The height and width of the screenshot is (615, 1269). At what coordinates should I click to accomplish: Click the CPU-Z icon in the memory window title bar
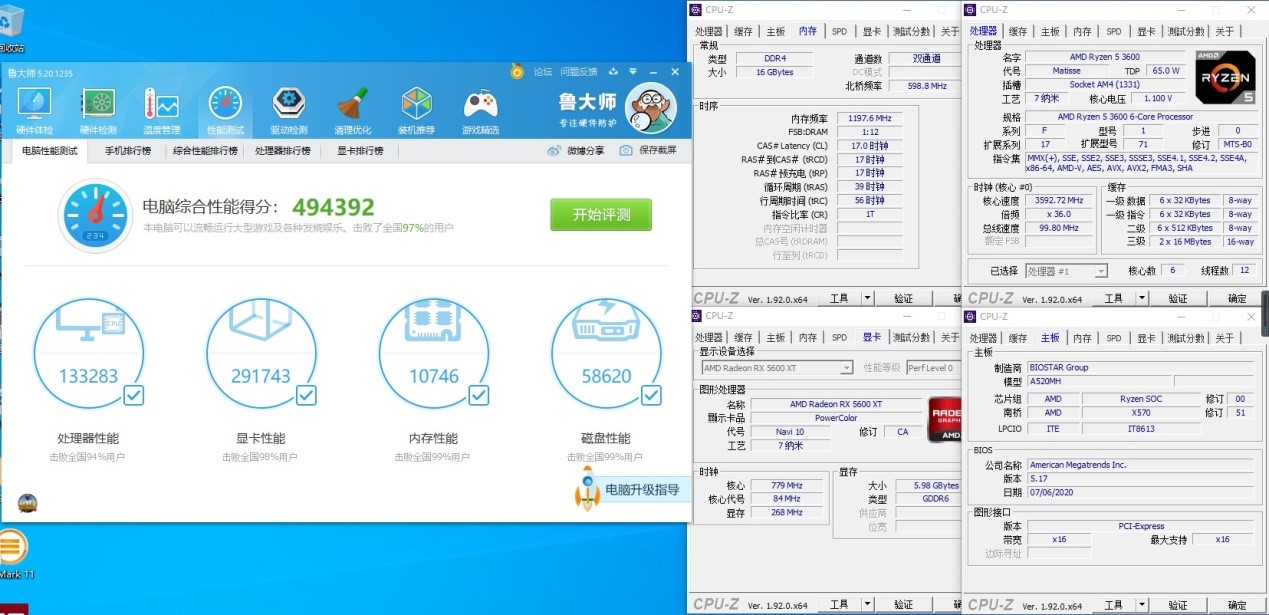pos(696,10)
